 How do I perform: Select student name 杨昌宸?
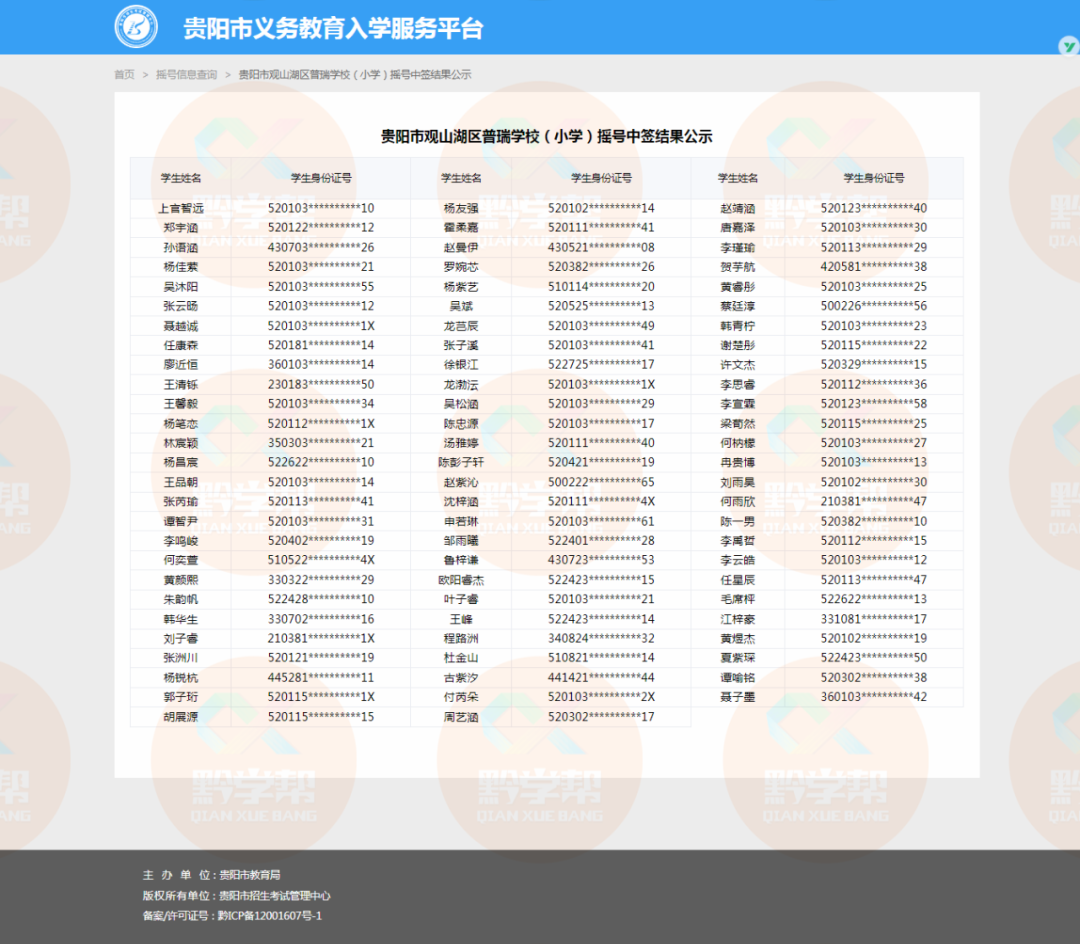click(x=181, y=462)
